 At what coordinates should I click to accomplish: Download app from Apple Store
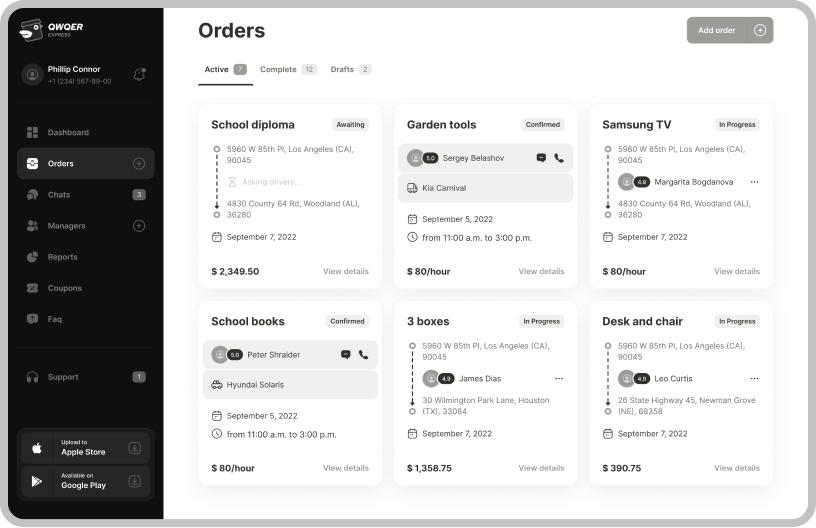click(85, 447)
